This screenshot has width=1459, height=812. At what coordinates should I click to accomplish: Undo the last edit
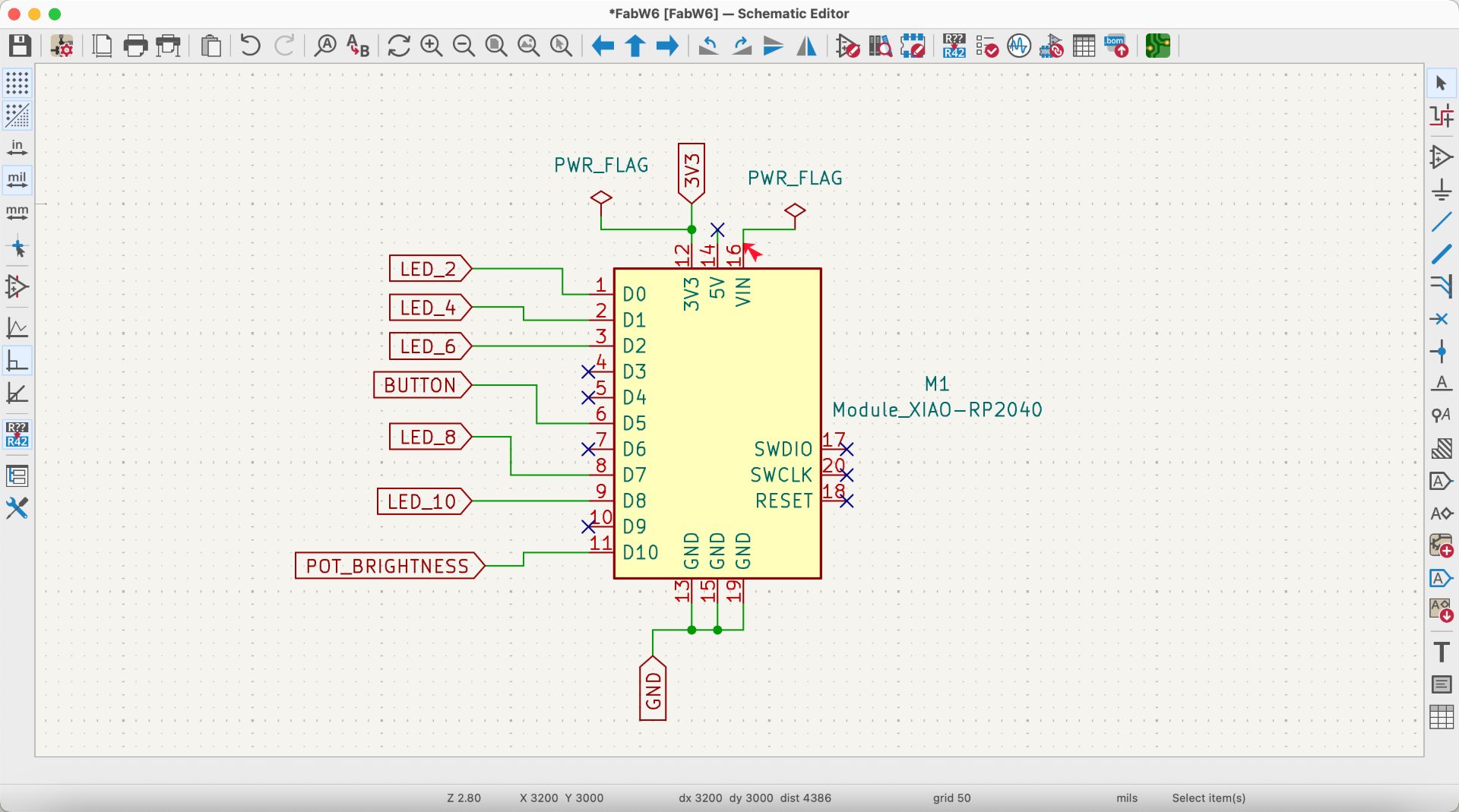pyautogui.click(x=250, y=46)
